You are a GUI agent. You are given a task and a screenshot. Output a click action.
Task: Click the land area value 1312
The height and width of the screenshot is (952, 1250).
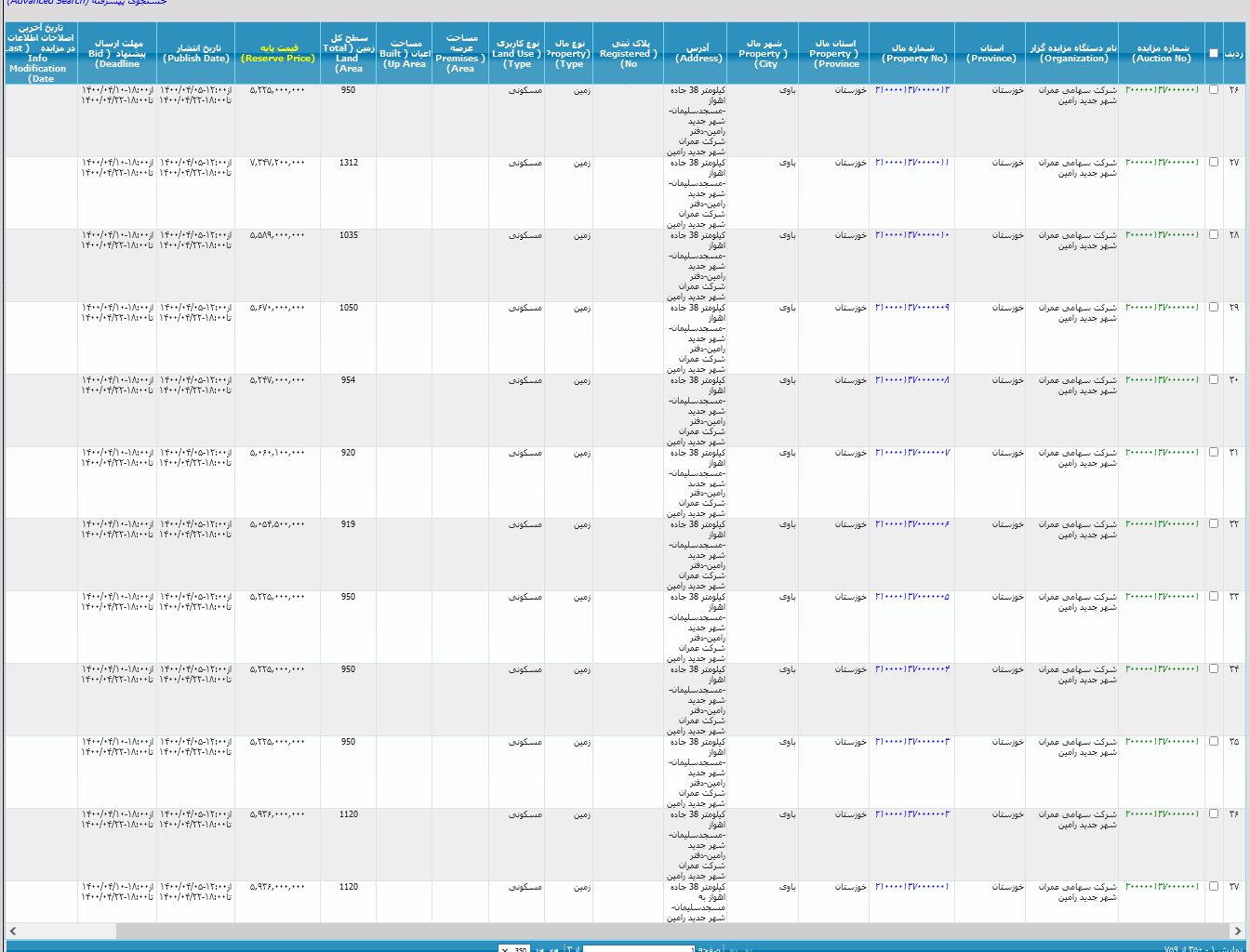point(348,163)
